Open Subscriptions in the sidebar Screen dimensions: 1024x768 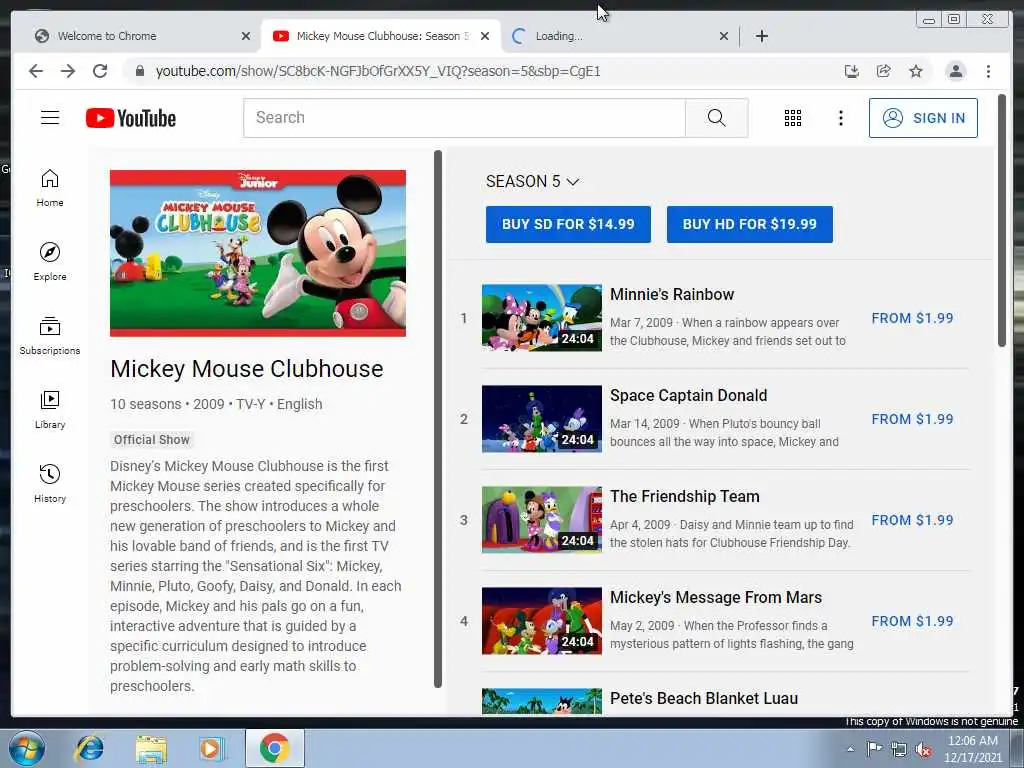coord(50,336)
